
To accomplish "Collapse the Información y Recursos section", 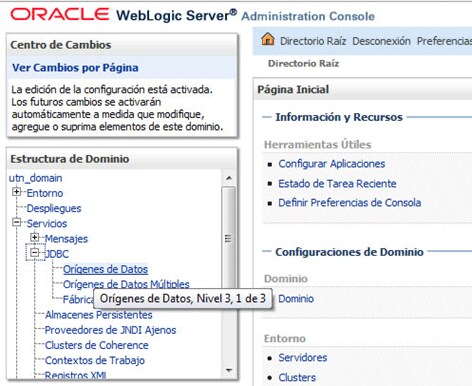I will [x=266, y=117].
